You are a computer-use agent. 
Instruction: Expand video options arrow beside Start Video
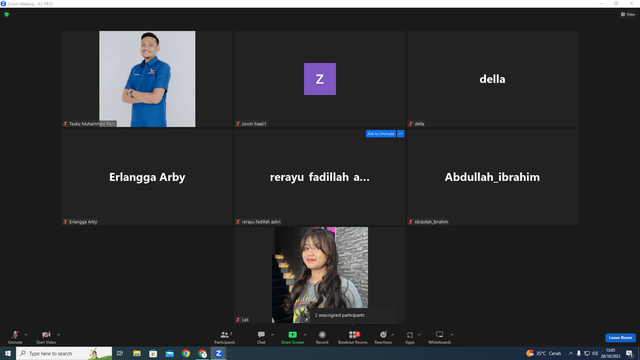pos(59,335)
